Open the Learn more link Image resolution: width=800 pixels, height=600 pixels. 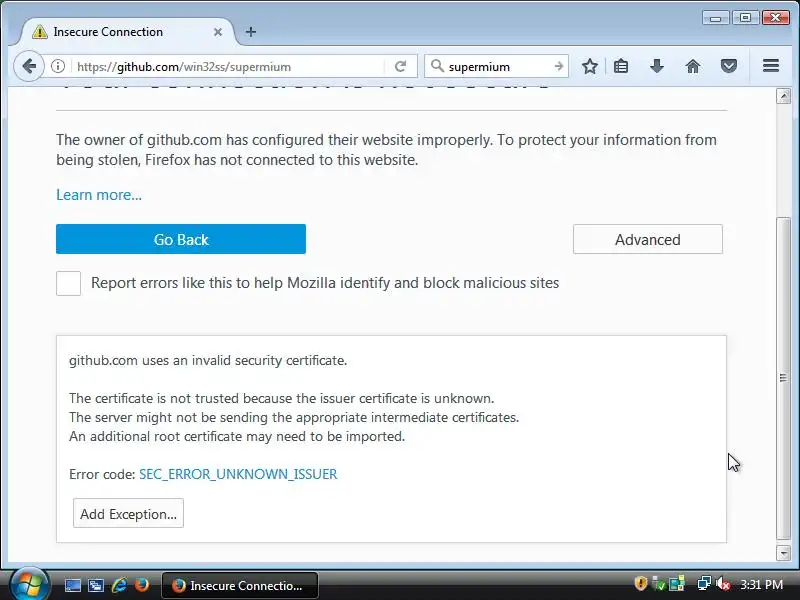(x=99, y=195)
